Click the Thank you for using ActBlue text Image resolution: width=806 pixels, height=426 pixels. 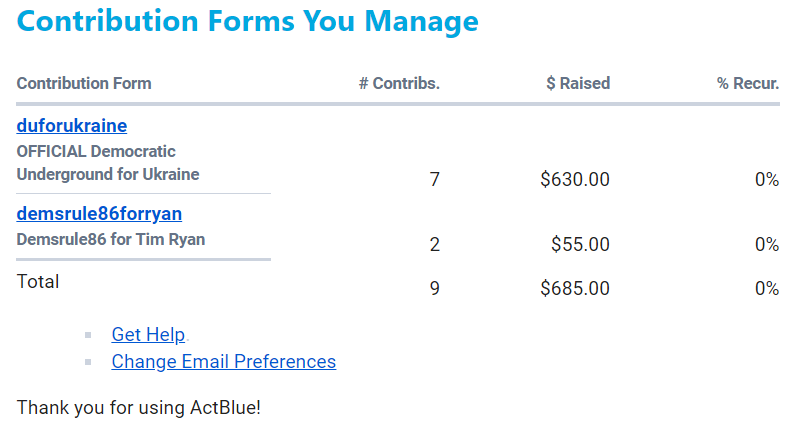click(139, 407)
